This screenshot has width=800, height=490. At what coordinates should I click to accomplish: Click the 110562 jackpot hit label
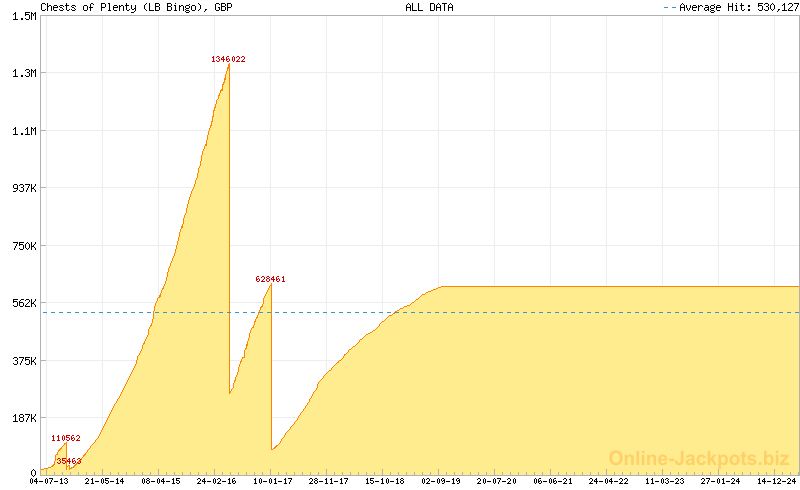(x=66, y=439)
